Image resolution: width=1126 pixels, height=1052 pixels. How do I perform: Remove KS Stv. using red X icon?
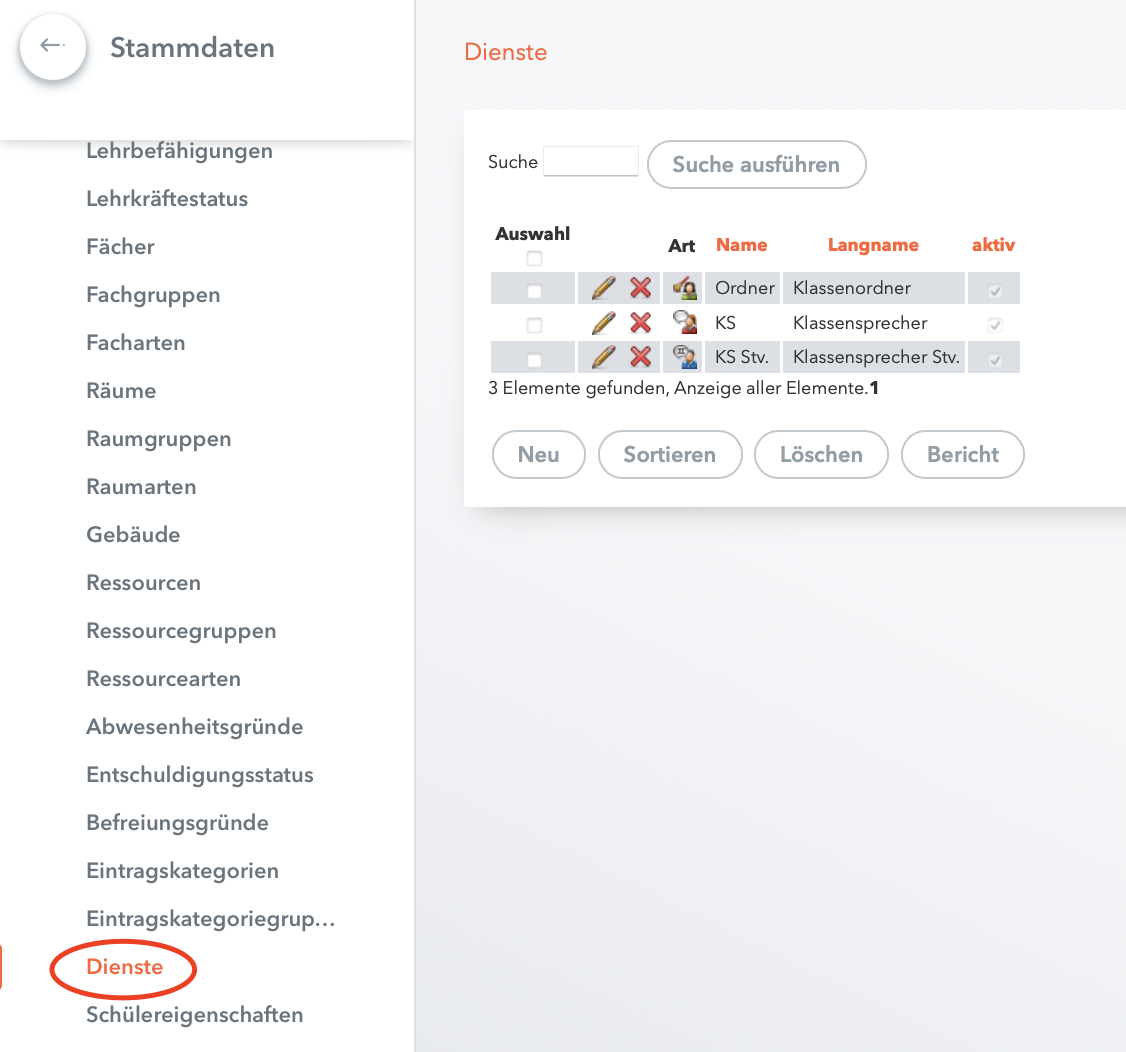coord(641,357)
